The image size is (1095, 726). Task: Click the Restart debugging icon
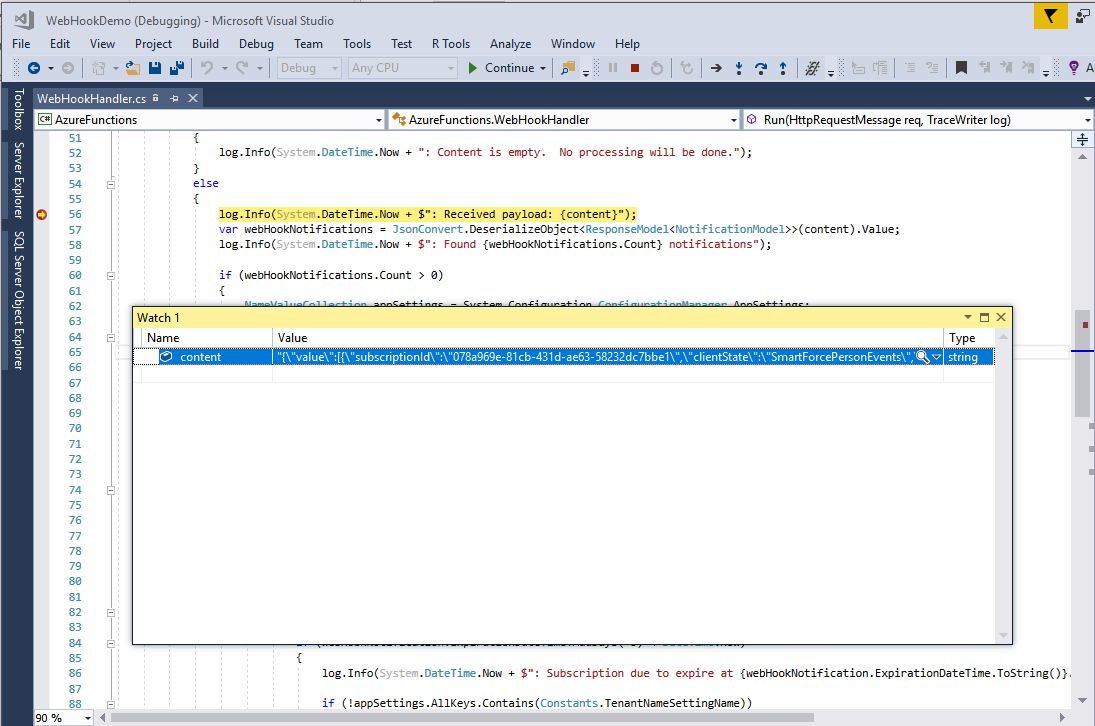pyautogui.click(x=656, y=68)
